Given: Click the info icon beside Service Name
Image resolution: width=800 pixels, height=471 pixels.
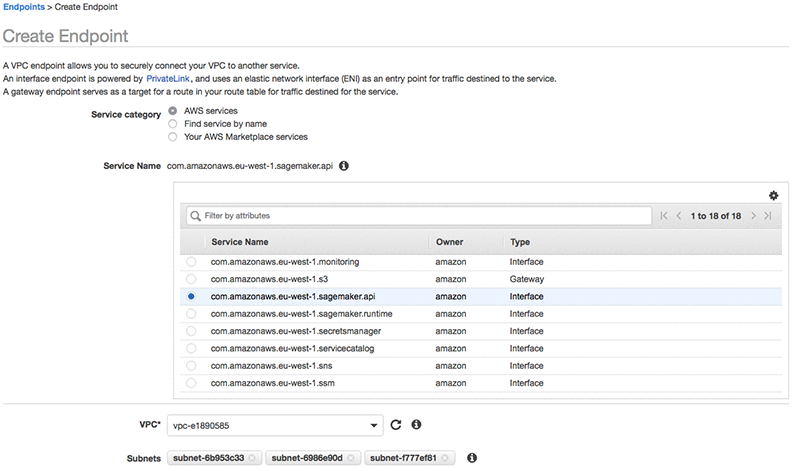Looking at the screenshot, I should (344, 165).
